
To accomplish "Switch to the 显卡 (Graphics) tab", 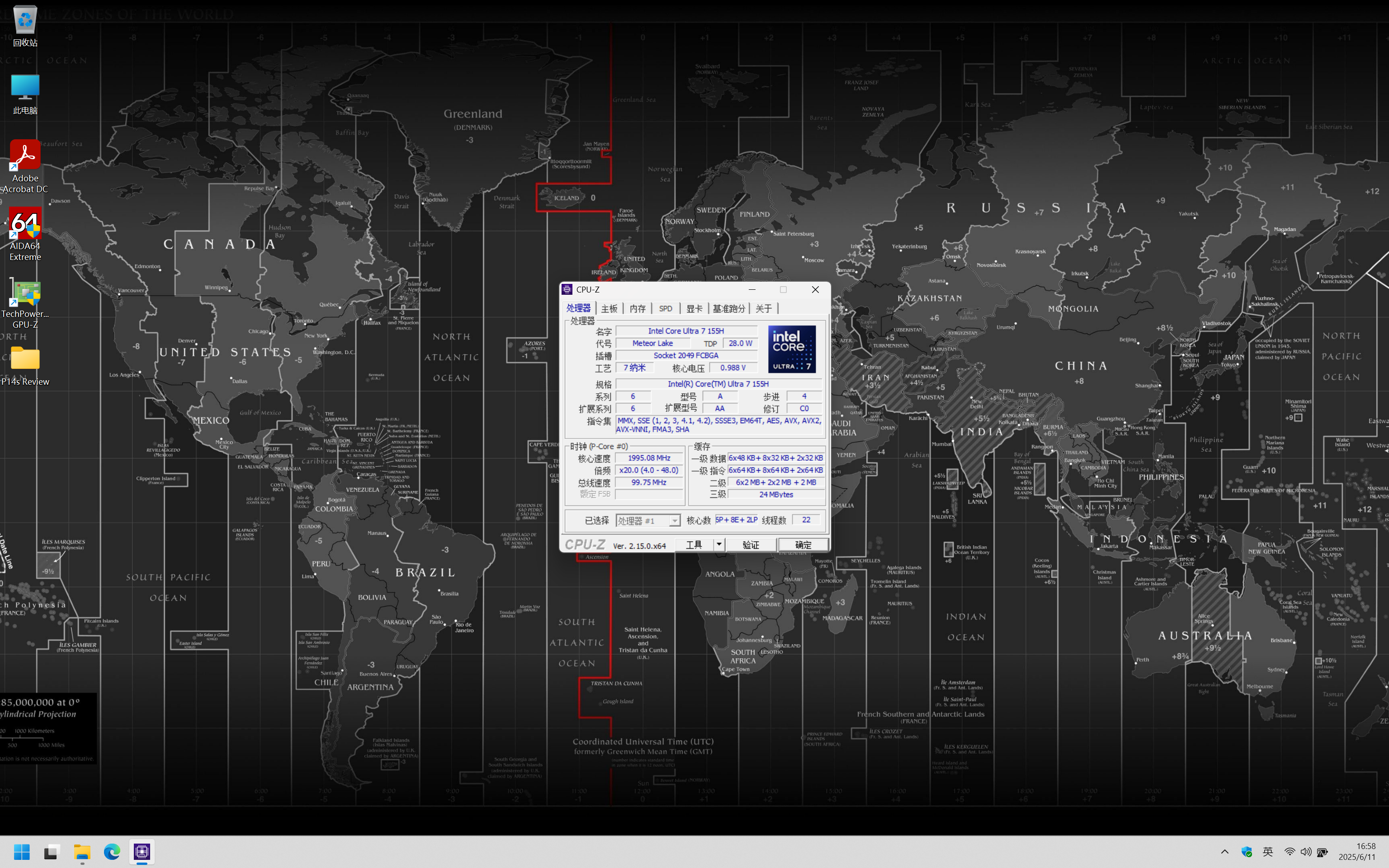I will pos(694,309).
